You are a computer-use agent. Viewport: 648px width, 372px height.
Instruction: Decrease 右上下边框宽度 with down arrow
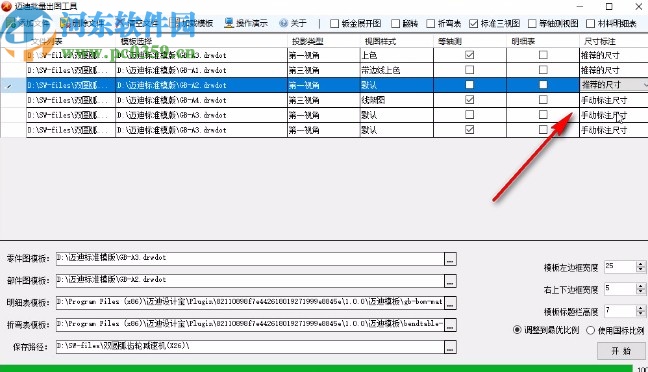pos(641,292)
